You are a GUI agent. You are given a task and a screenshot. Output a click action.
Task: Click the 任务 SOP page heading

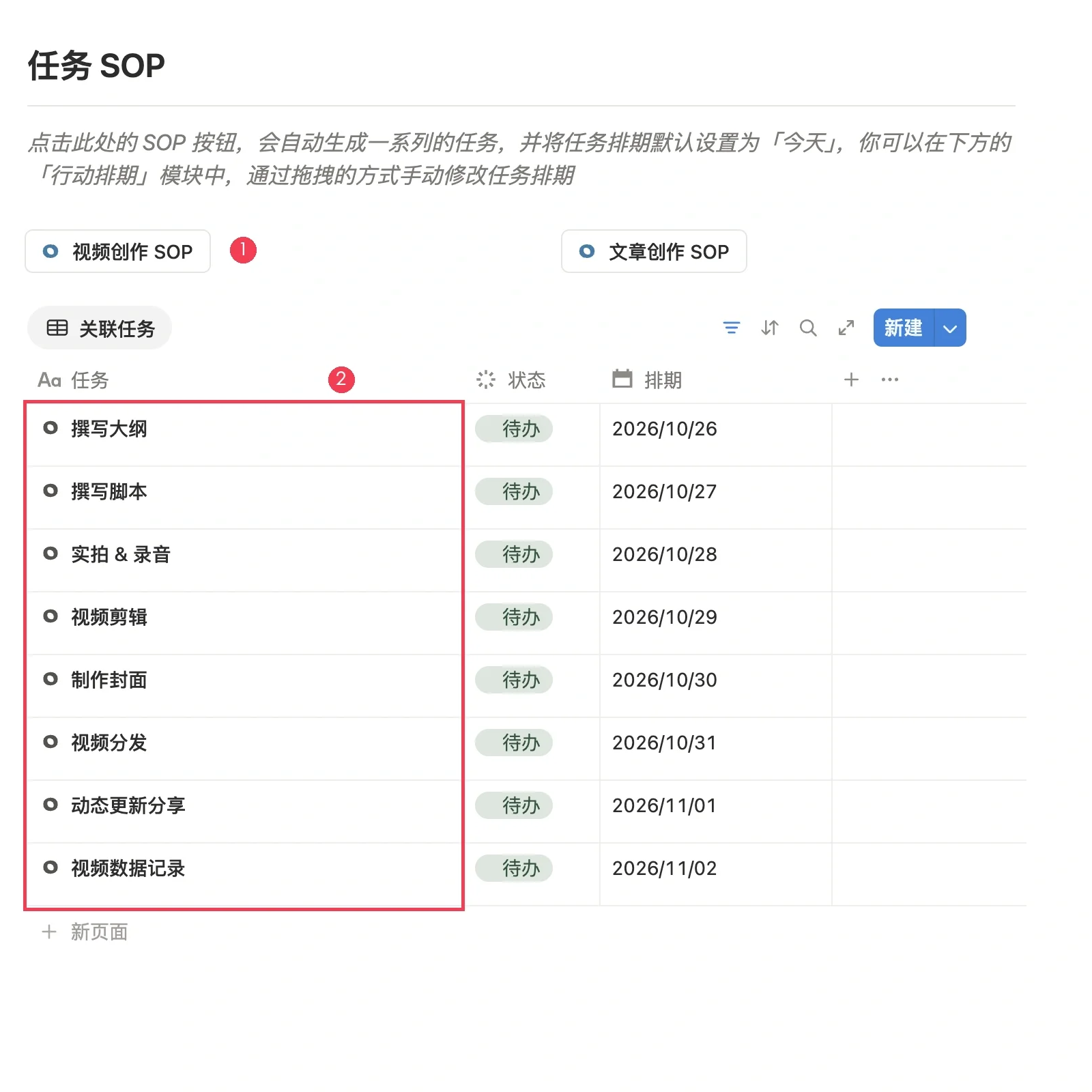coord(96,66)
